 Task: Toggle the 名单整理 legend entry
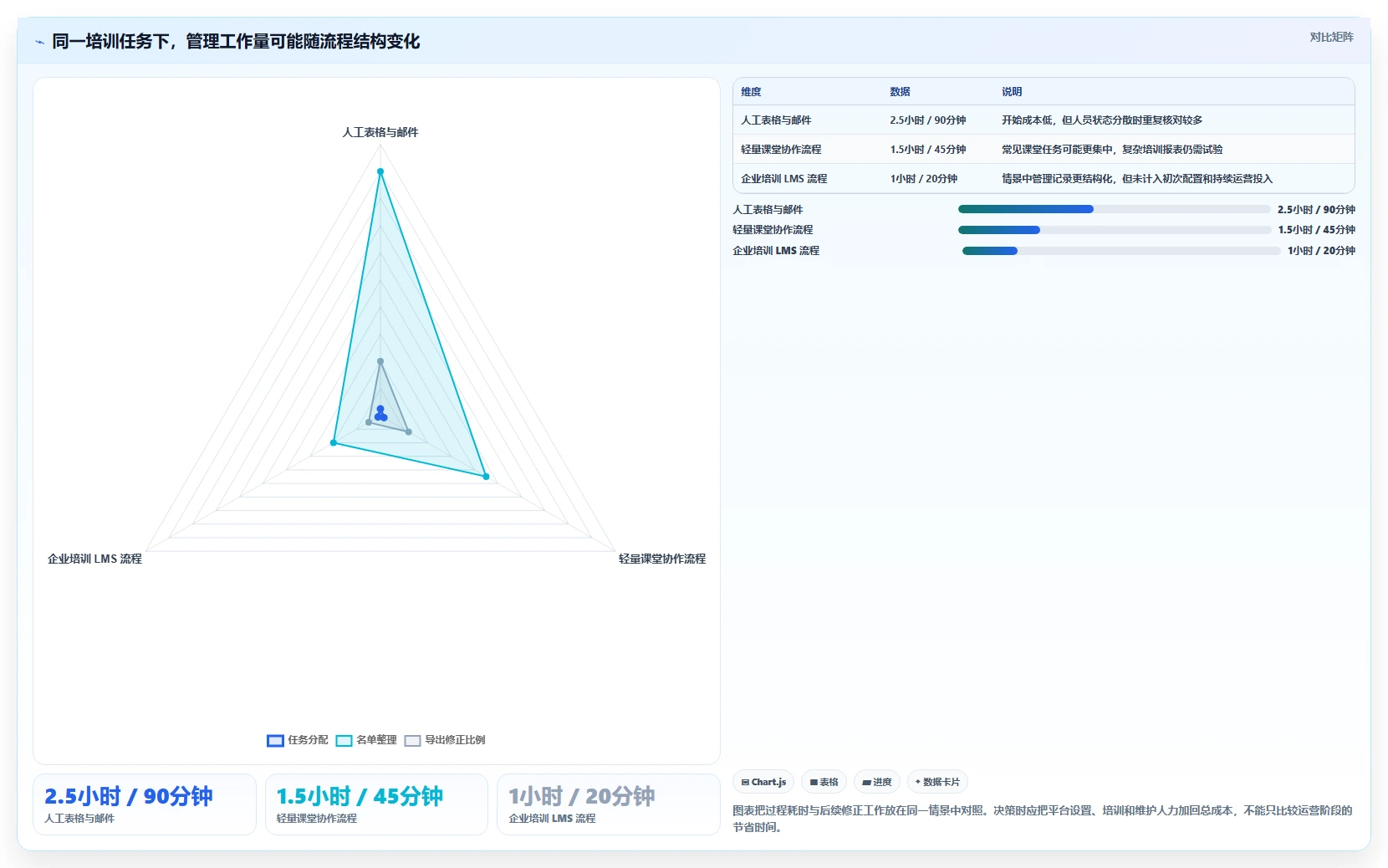point(366,740)
